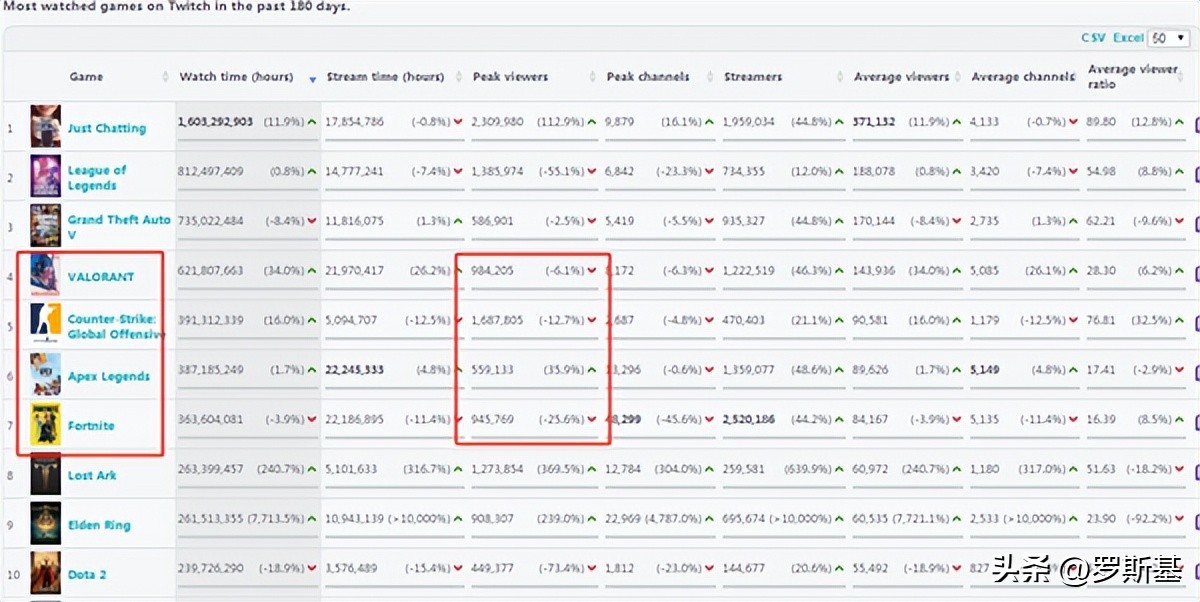Screen dimensions: 1200x602
Task: Click the VALORANT game cover icon
Action: pos(45,276)
